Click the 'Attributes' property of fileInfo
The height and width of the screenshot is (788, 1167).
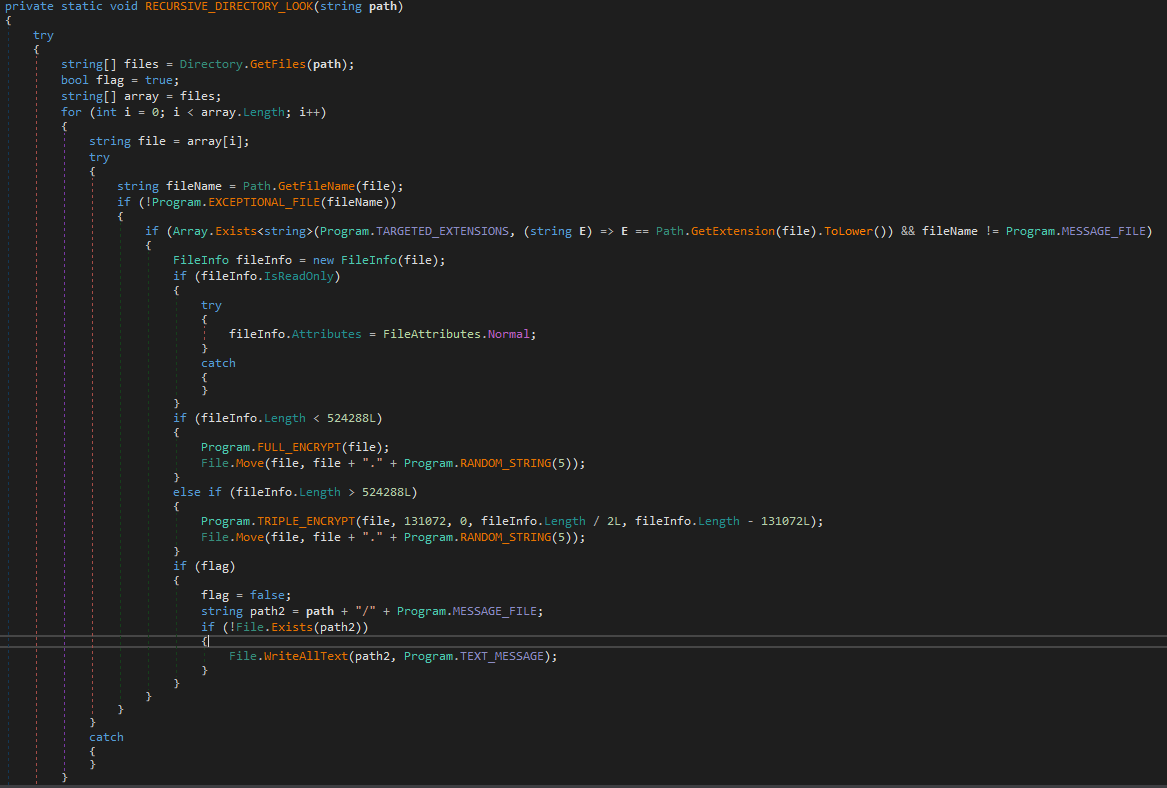point(326,334)
